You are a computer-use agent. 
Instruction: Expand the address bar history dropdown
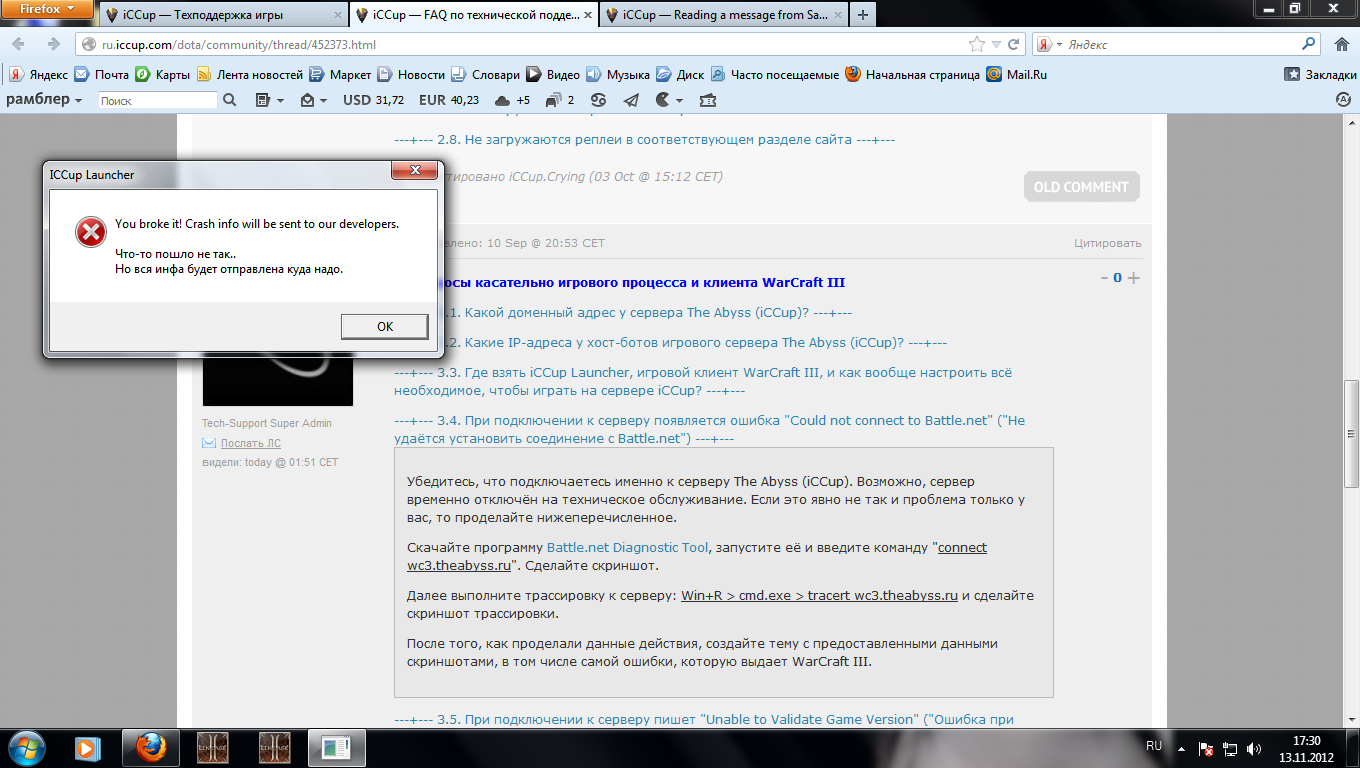tap(995, 45)
